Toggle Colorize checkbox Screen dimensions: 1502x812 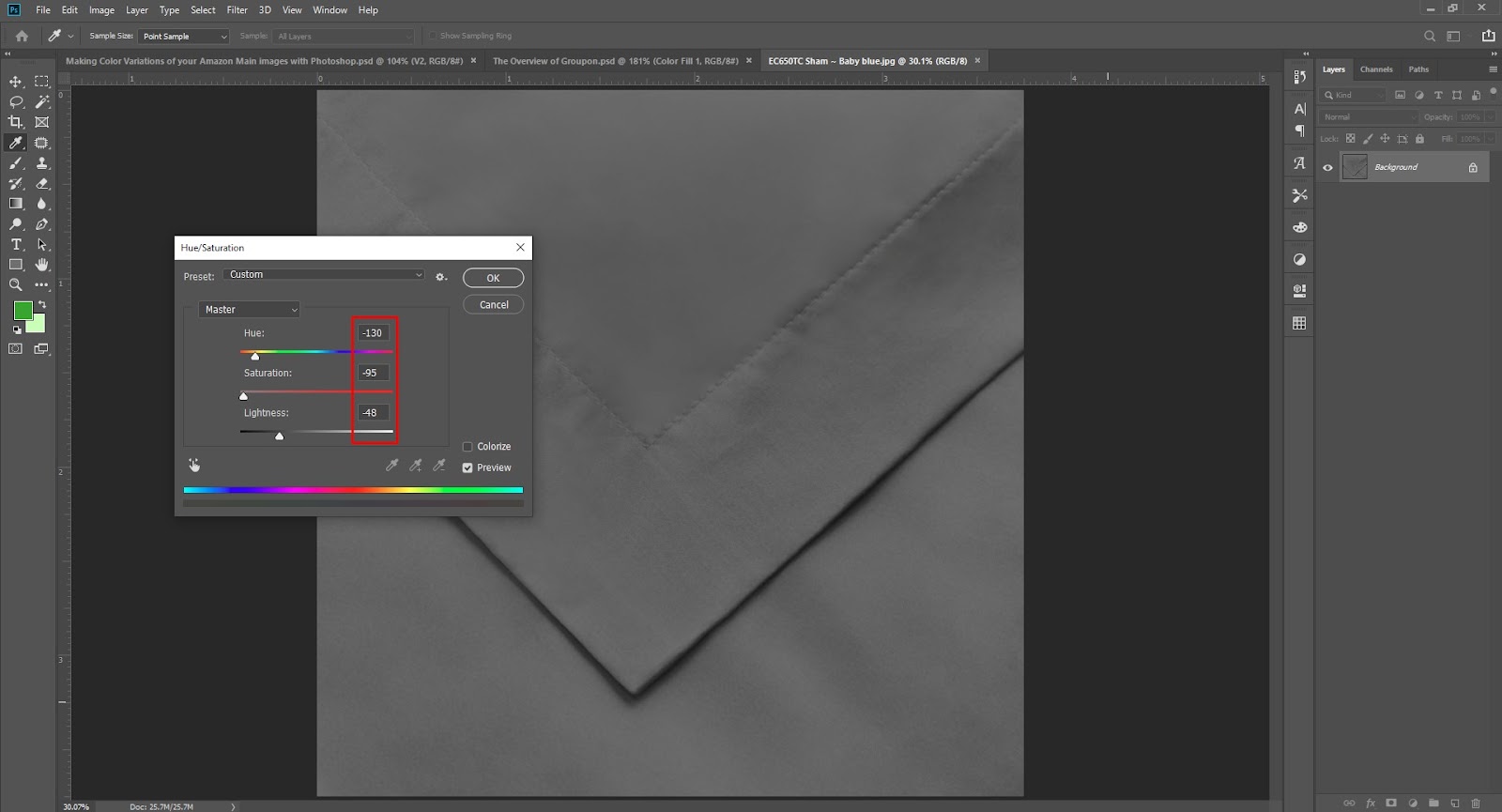467,447
